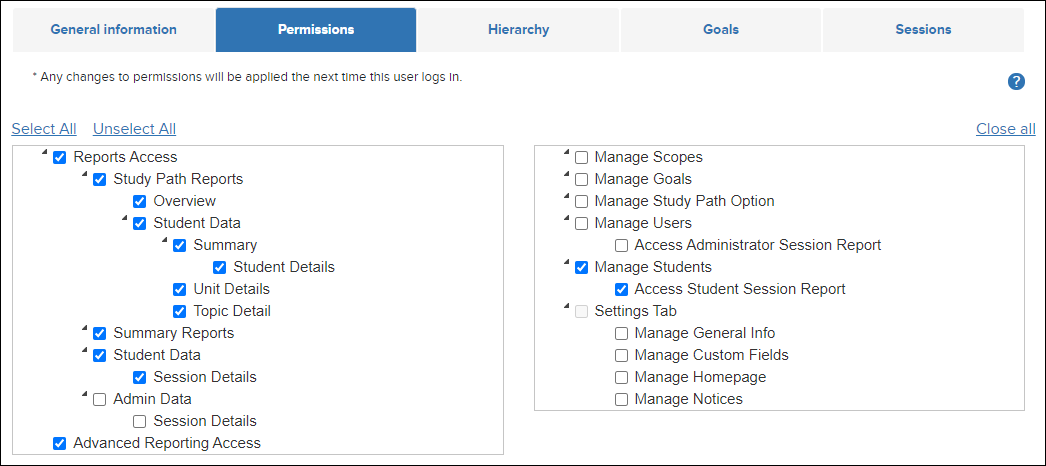
Task: Toggle the Topic Detail checkbox
Action: click(x=179, y=311)
